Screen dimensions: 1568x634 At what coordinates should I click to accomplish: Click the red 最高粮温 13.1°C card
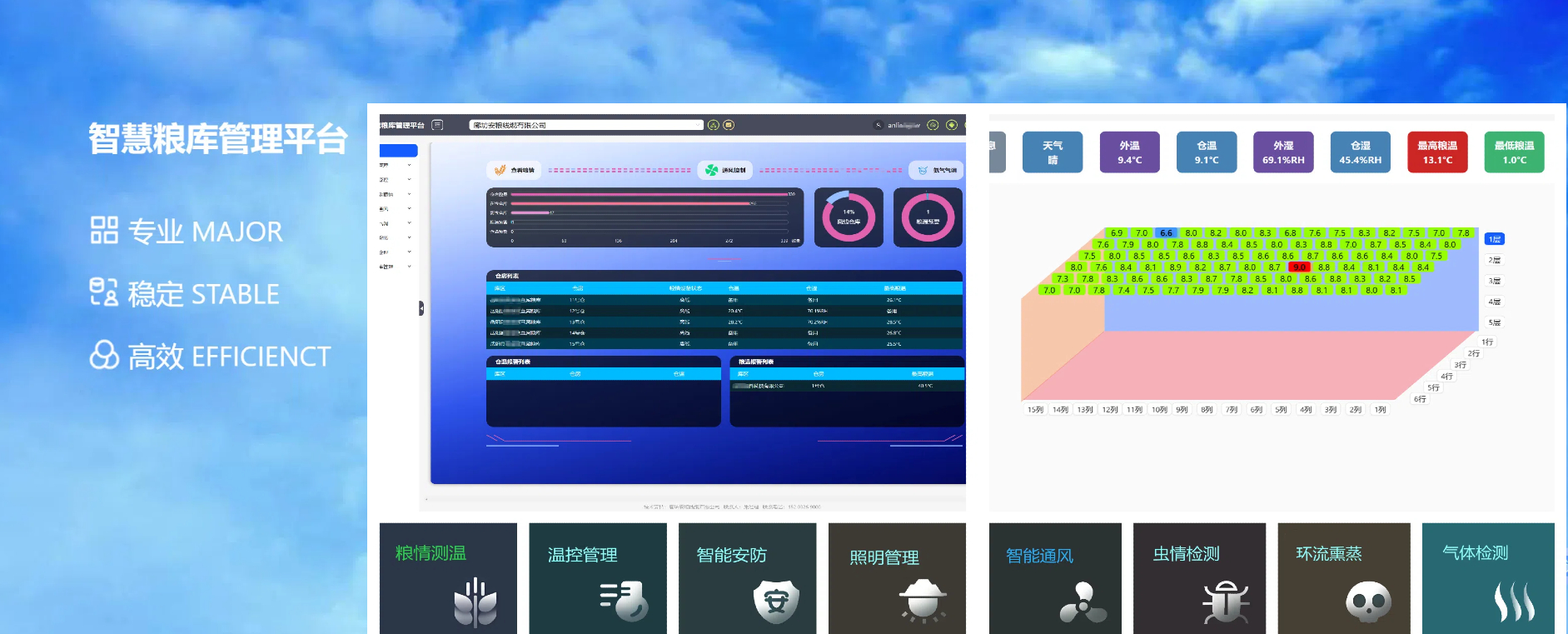tap(1437, 152)
